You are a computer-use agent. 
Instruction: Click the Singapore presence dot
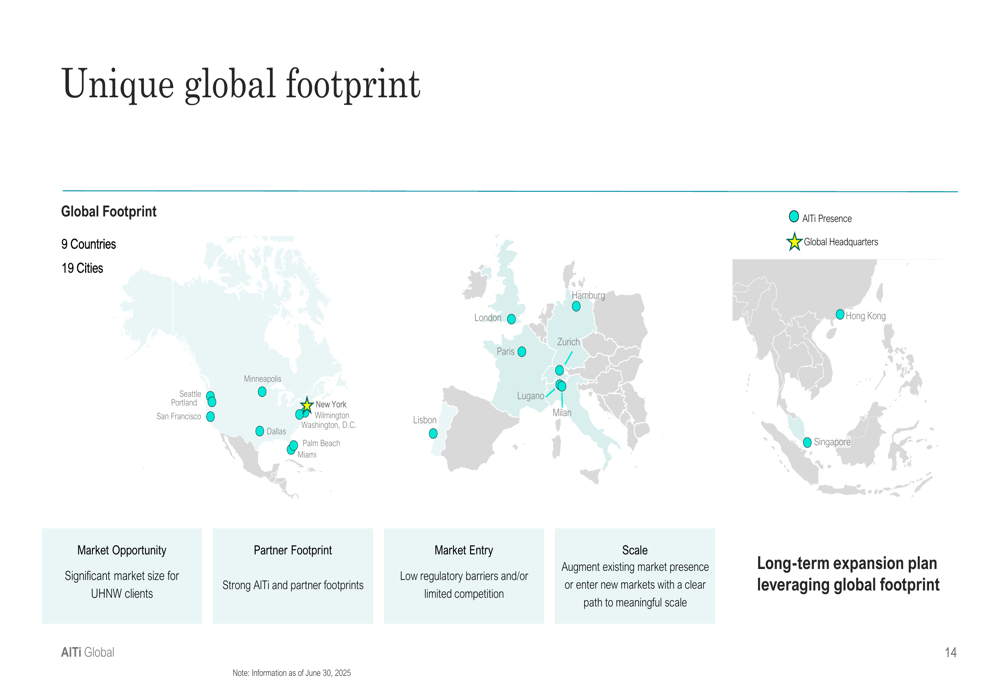(807, 443)
